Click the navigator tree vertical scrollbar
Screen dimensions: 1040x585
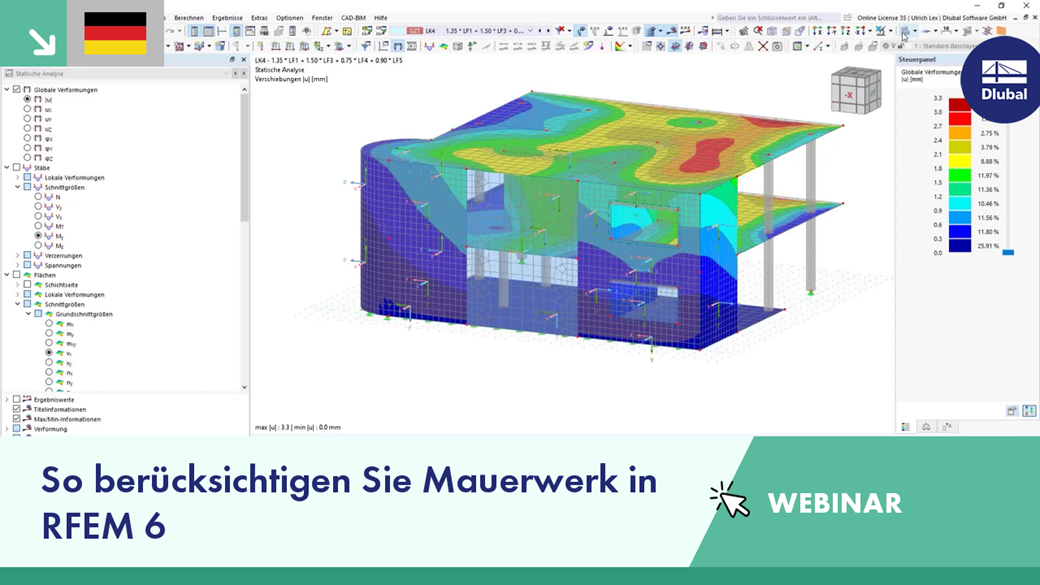point(244,158)
